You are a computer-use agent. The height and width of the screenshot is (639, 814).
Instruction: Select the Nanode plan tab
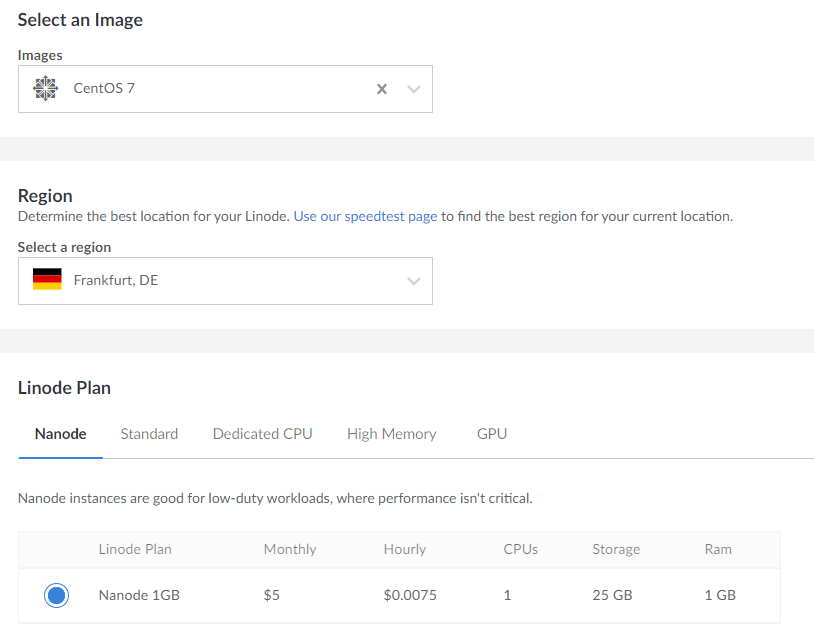tap(60, 434)
